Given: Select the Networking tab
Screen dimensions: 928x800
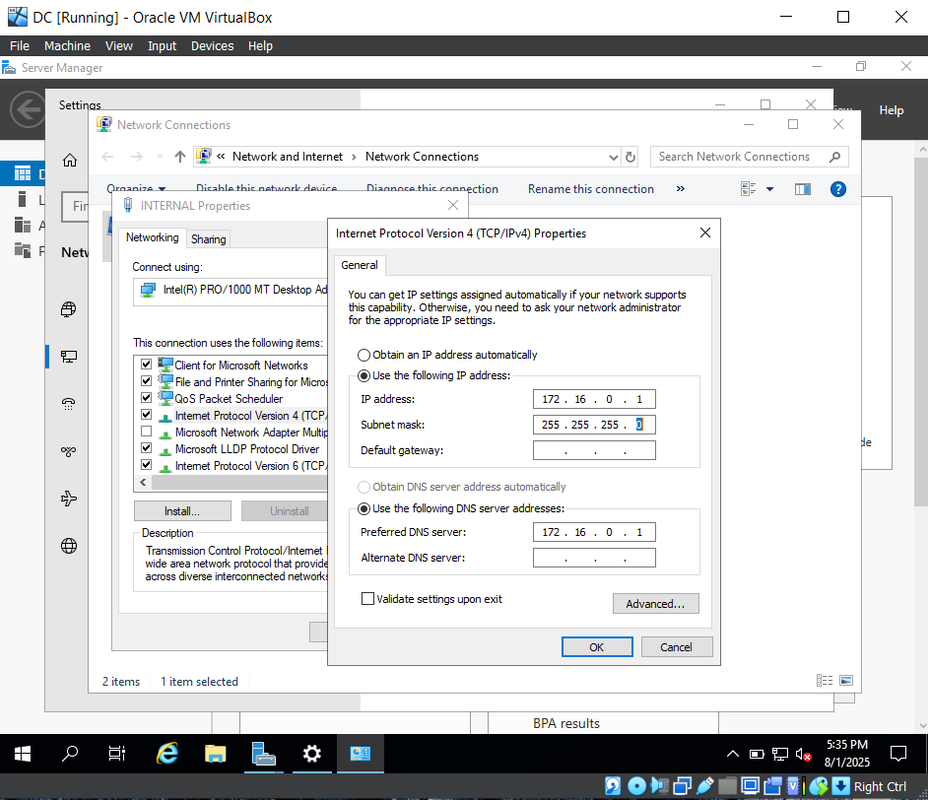Looking at the screenshot, I should [152, 237].
